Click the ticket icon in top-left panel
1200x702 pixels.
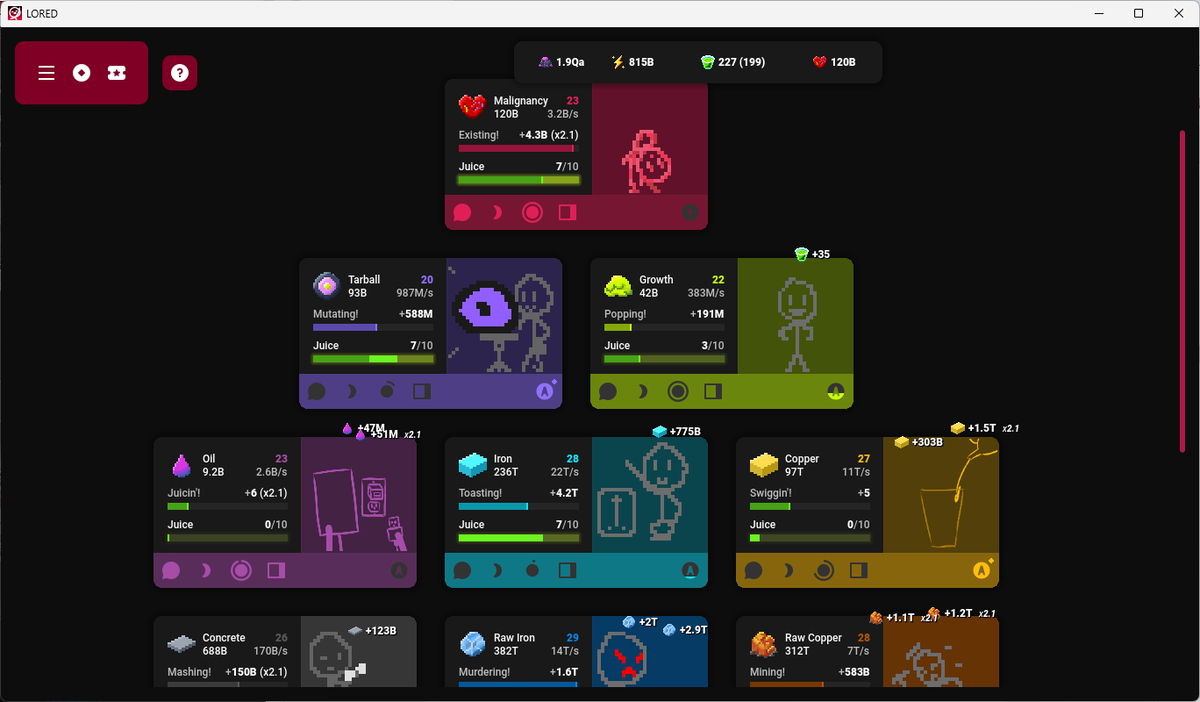point(117,73)
